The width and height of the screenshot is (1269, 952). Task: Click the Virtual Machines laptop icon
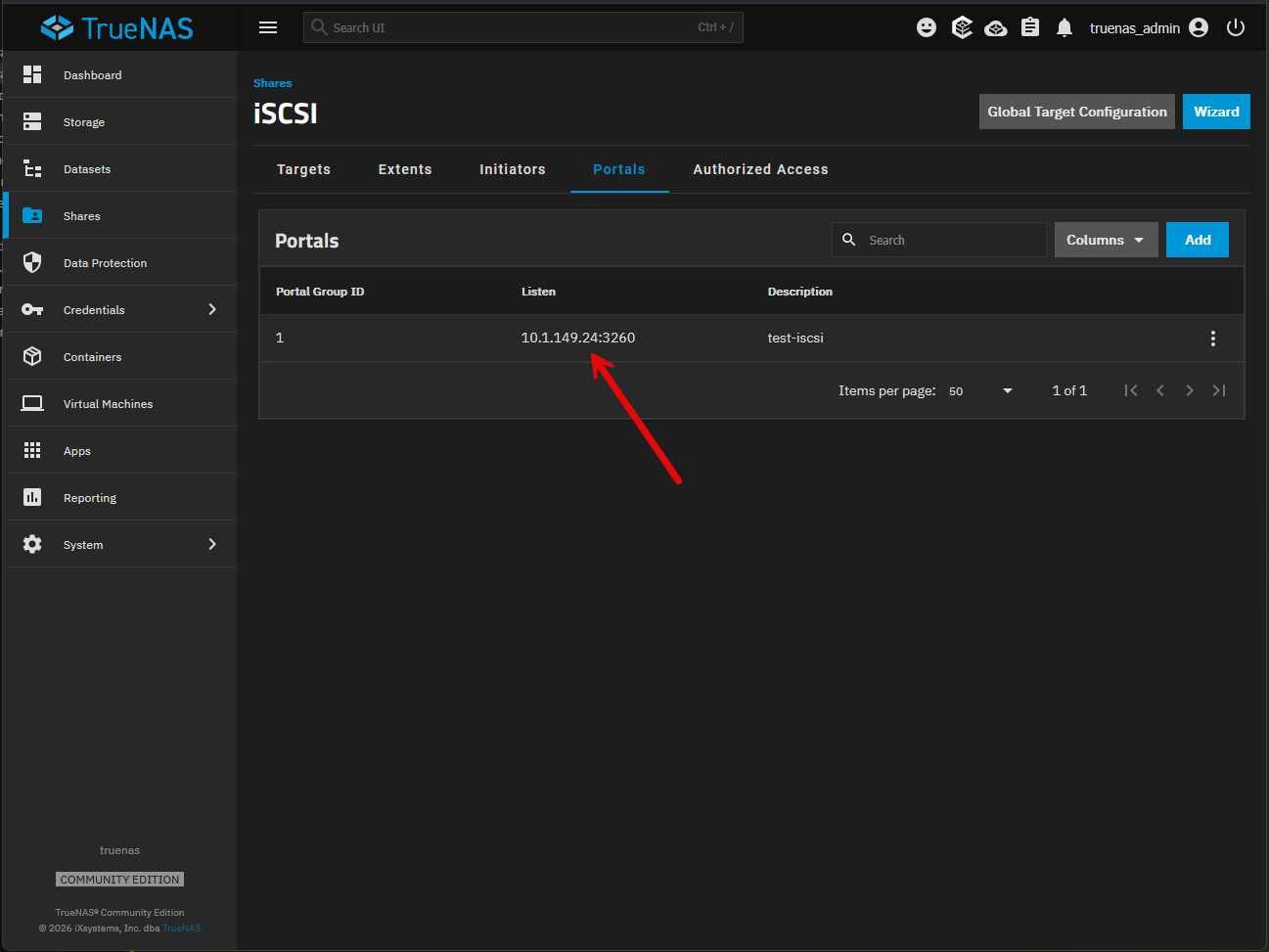click(32, 403)
